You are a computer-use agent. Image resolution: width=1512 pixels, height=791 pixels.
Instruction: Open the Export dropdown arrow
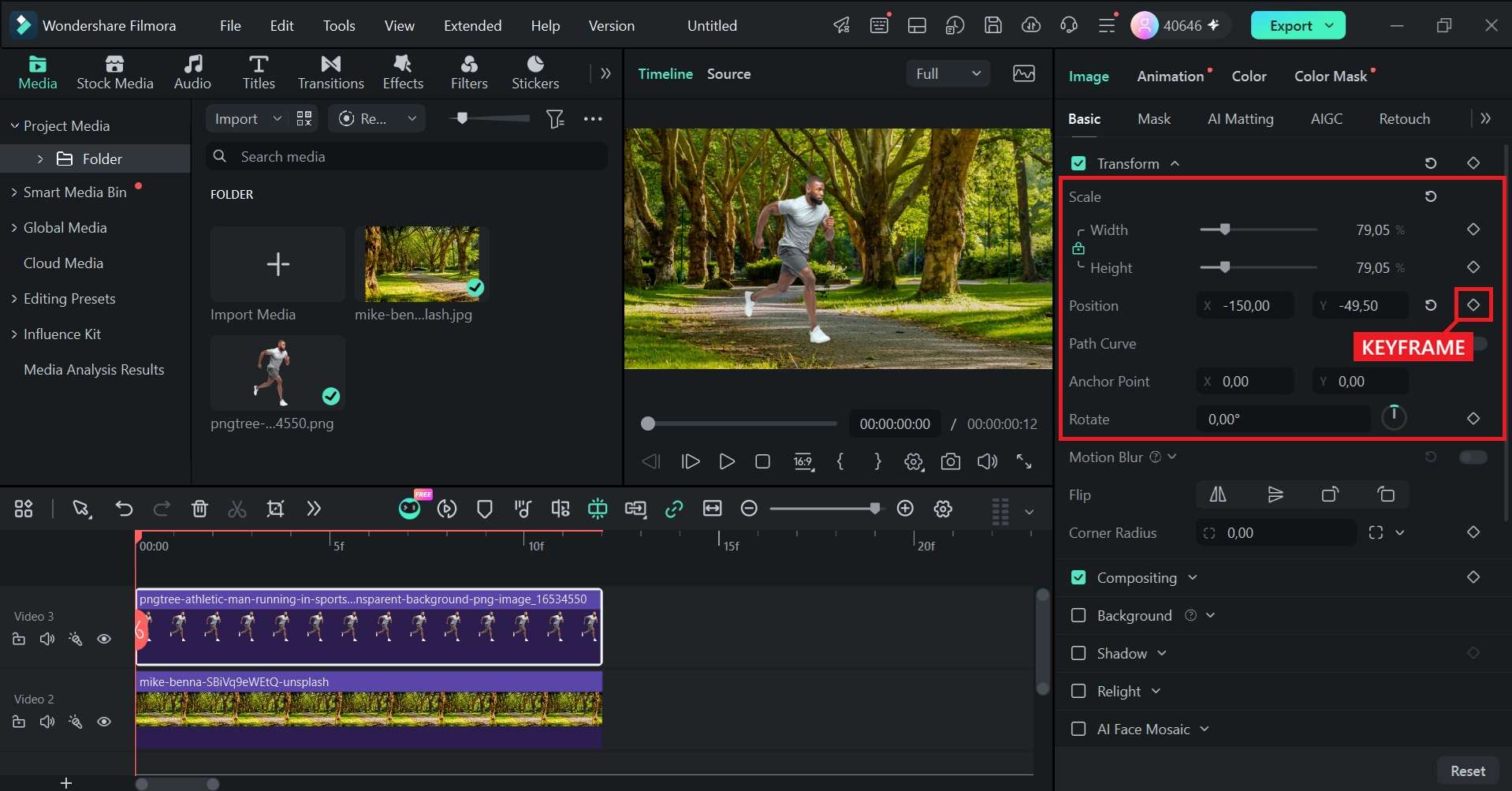tap(1330, 25)
